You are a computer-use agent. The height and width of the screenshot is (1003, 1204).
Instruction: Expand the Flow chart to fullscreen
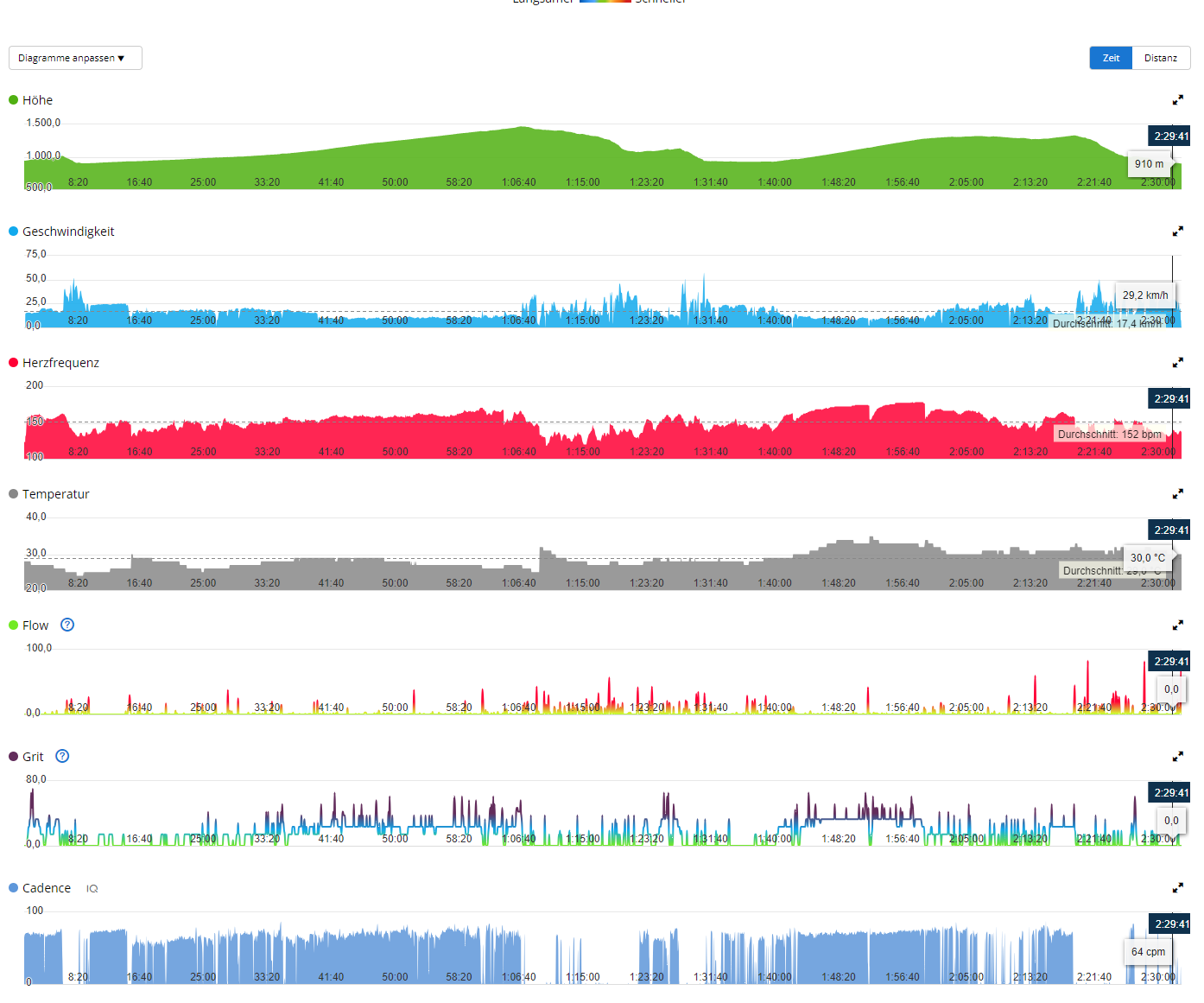[1177, 625]
